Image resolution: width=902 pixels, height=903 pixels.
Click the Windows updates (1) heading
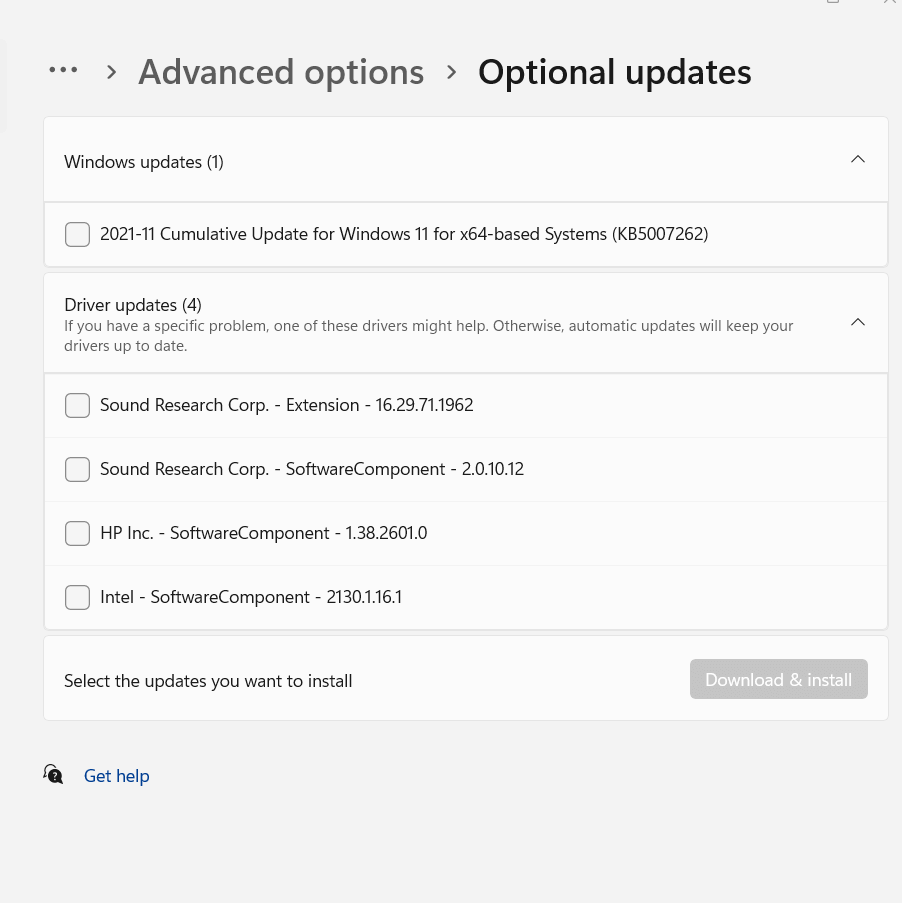point(143,161)
